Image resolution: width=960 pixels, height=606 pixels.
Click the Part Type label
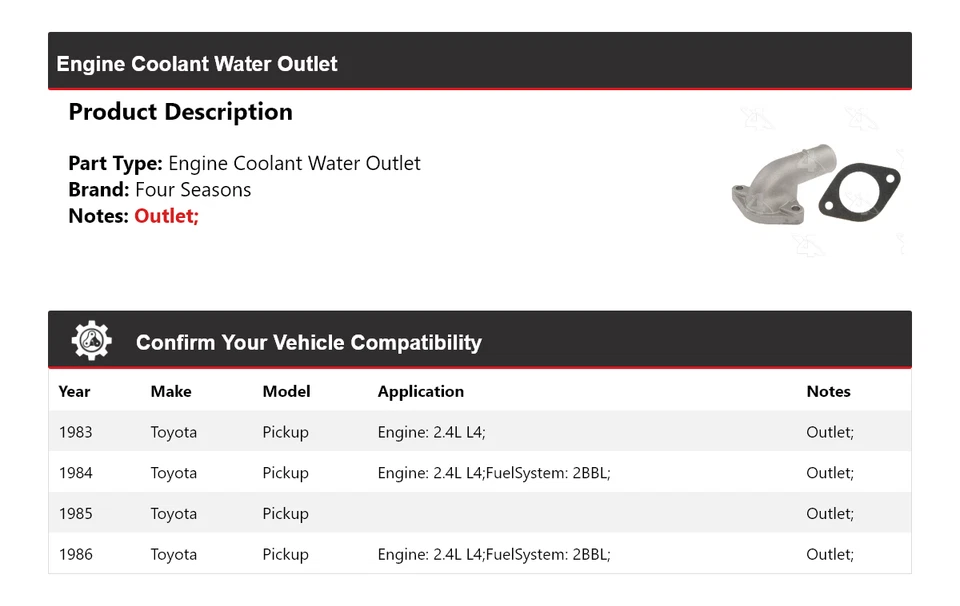coord(115,163)
